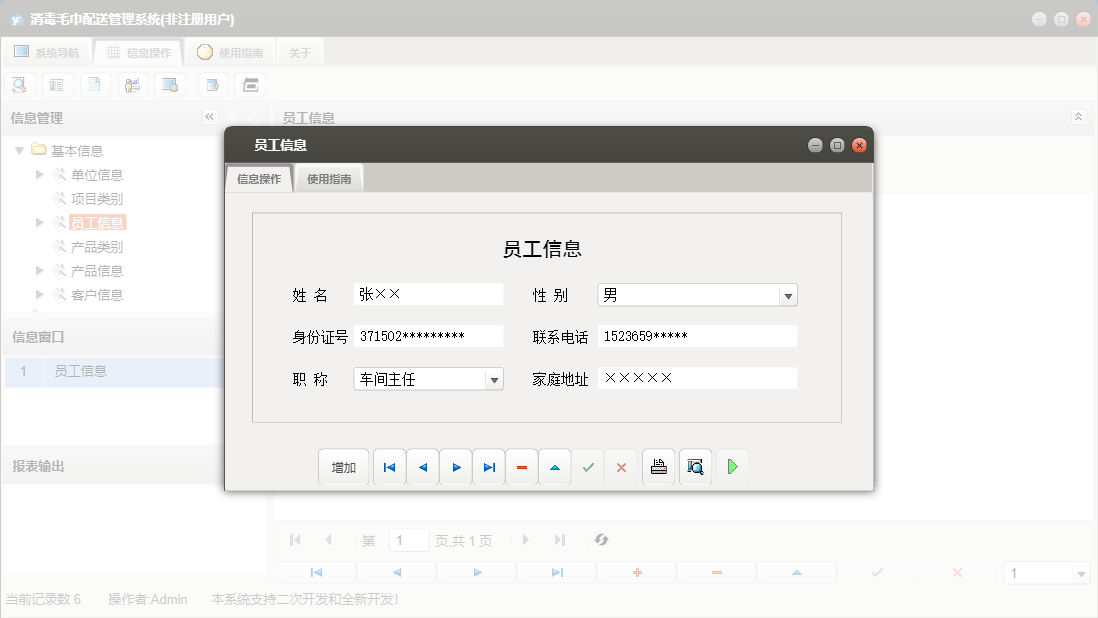The height and width of the screenshot is (618, 1098).
Task: Refresh data with the bottom refresh icon
Action: tap(601, 539)
